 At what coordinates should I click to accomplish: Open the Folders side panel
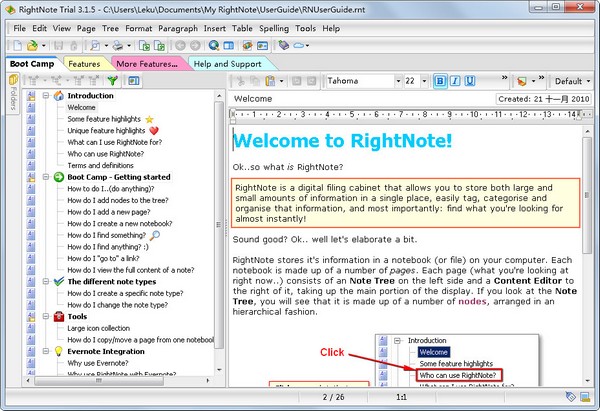(x=13, y=93)
